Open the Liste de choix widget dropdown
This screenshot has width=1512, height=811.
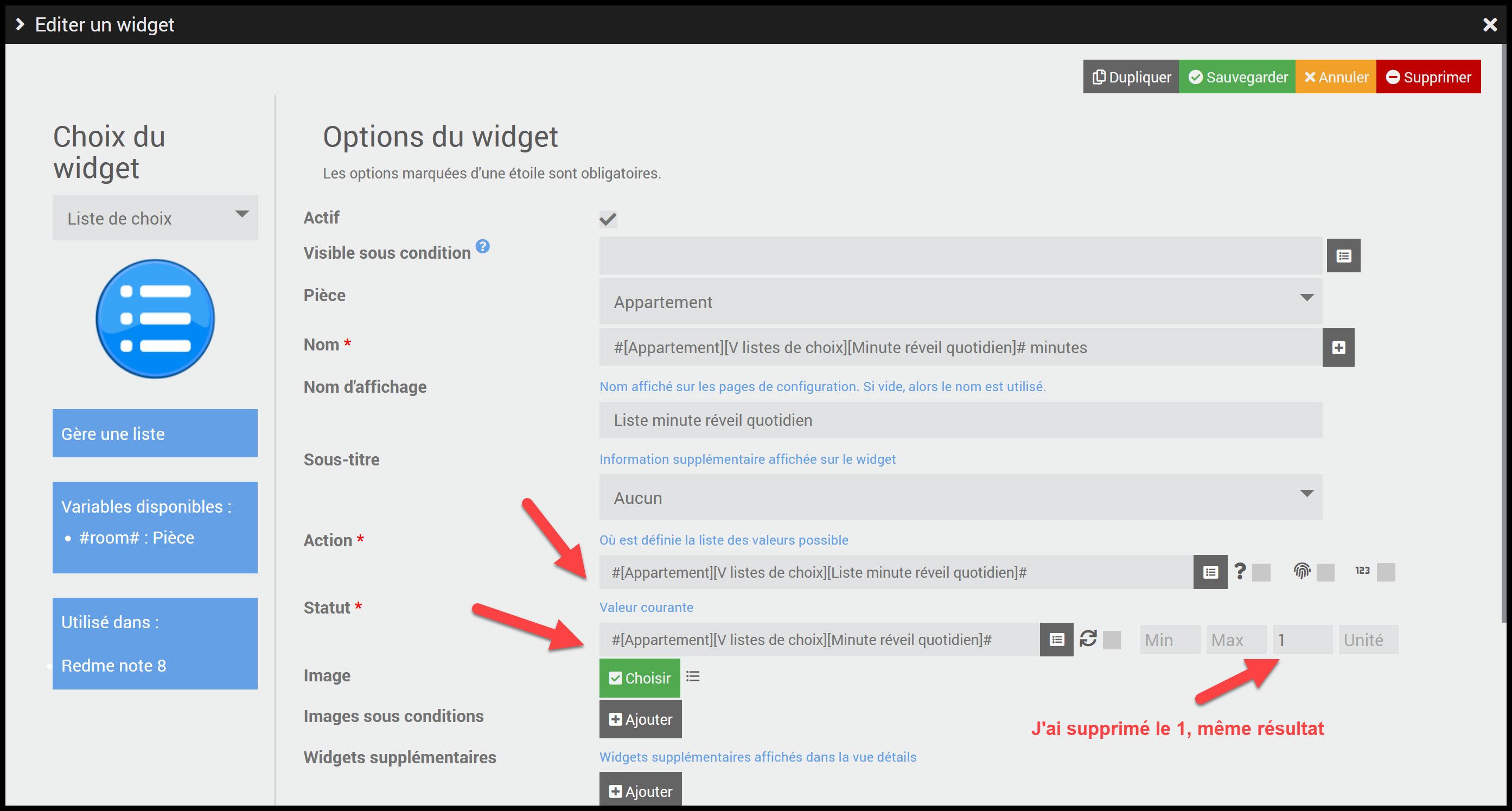click(x=155, y=218)
